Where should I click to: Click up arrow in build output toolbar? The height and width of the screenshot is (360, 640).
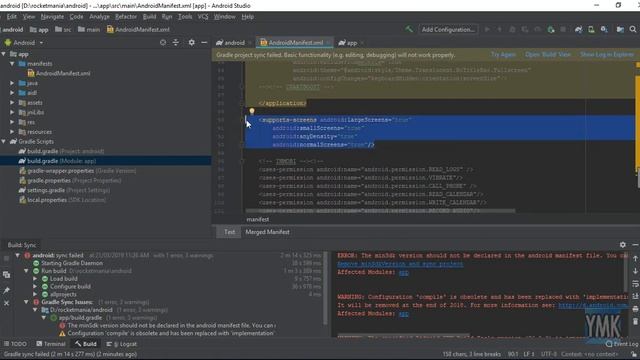click(x=635, y=258)
